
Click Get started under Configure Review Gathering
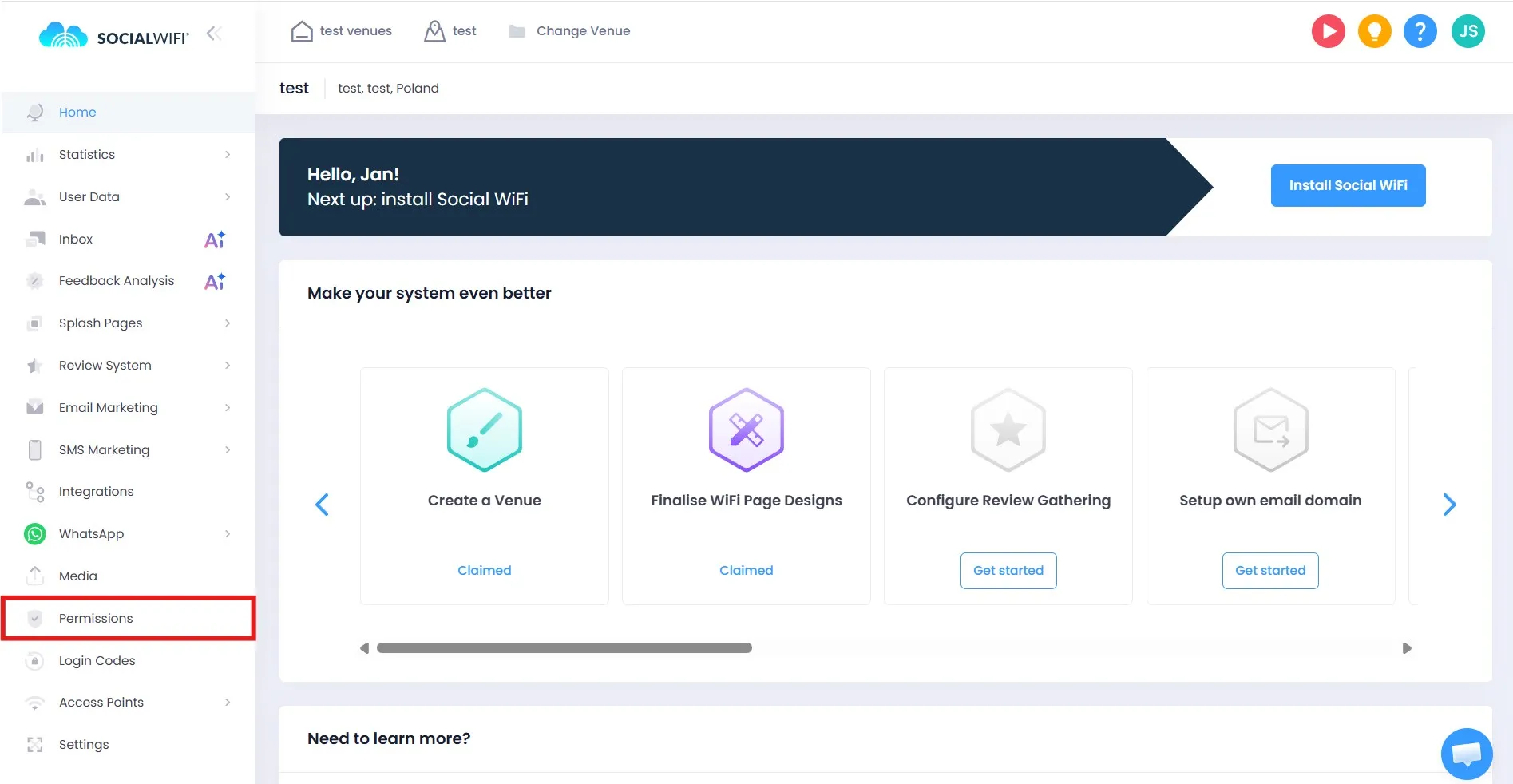point(1008,571)
